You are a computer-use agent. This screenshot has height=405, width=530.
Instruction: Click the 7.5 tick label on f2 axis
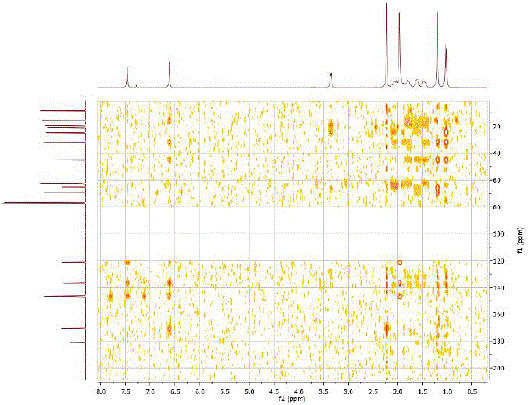coord(125,391)
